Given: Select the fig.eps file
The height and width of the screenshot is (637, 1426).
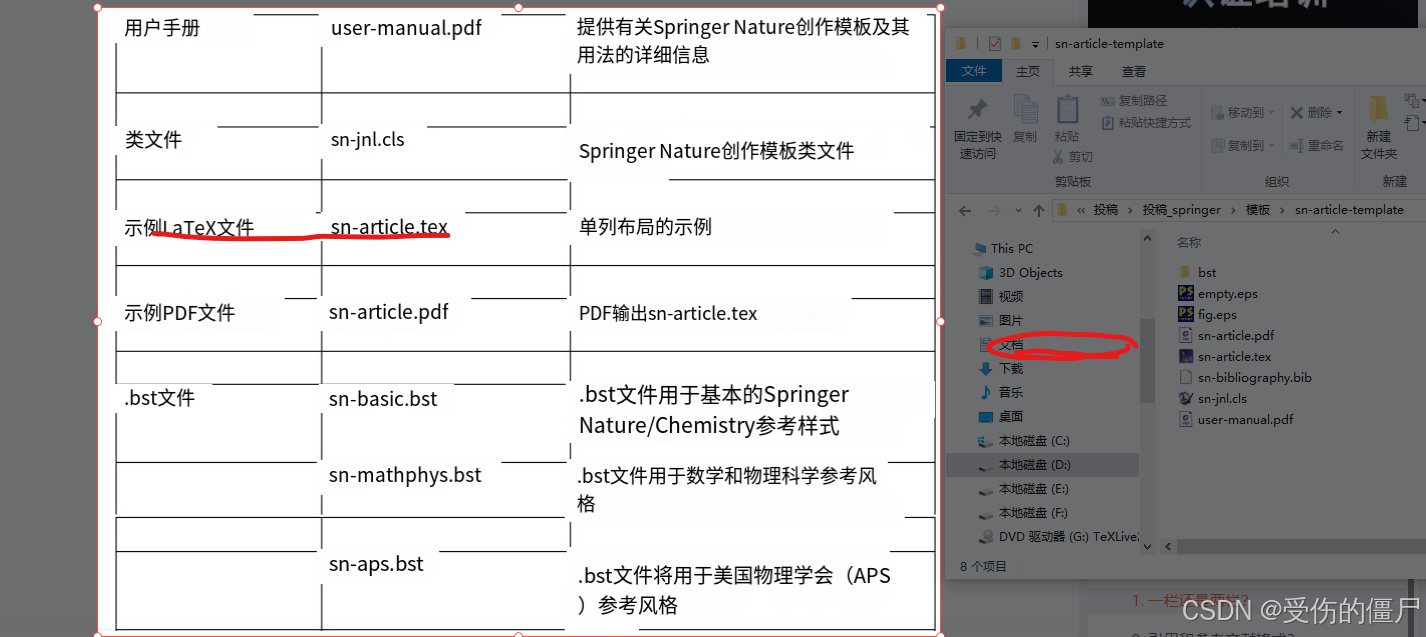Looking at the screenshot, I should 1207,315.
